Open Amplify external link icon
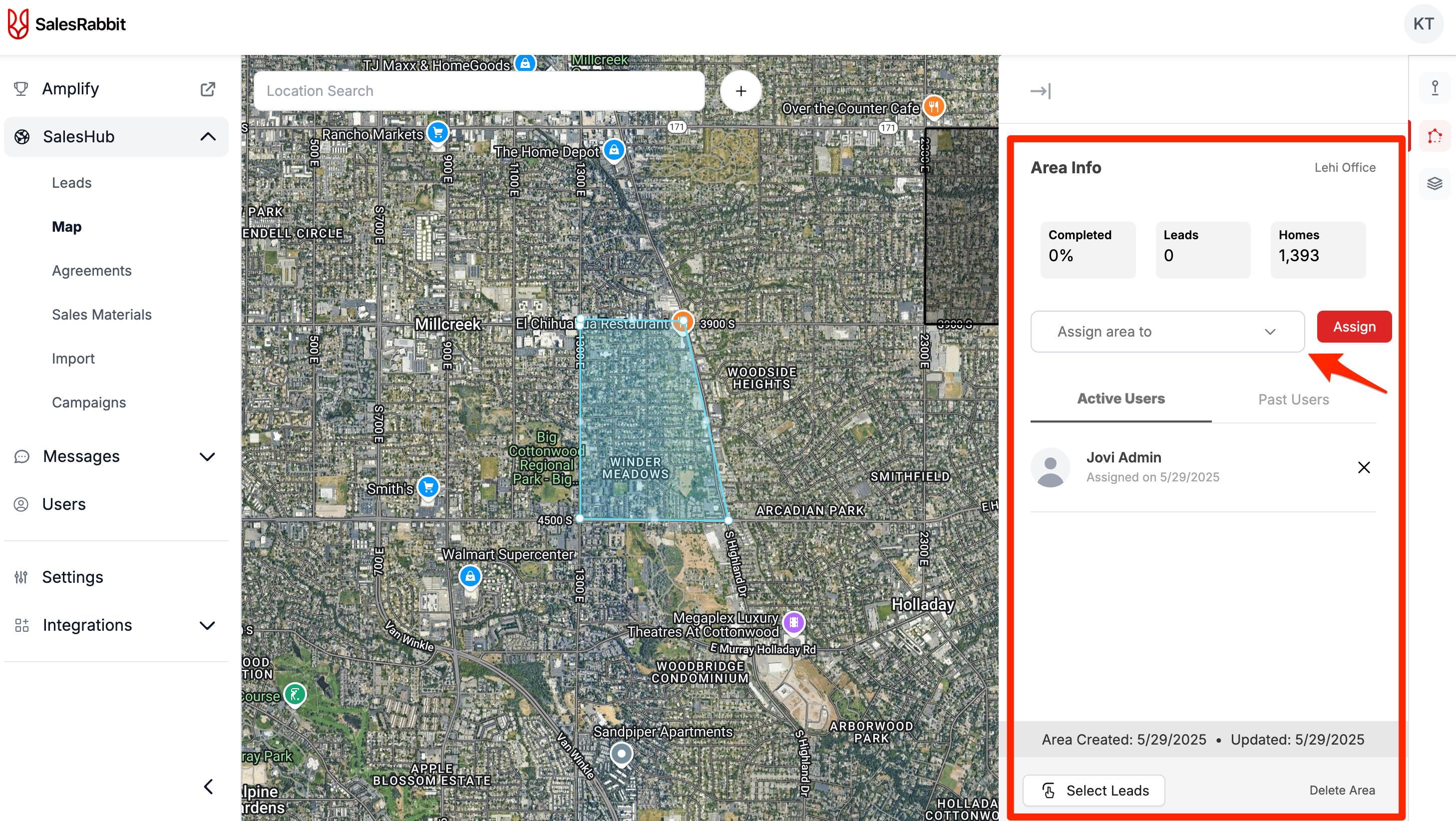Screen dimensions: 1456x821 207,89
